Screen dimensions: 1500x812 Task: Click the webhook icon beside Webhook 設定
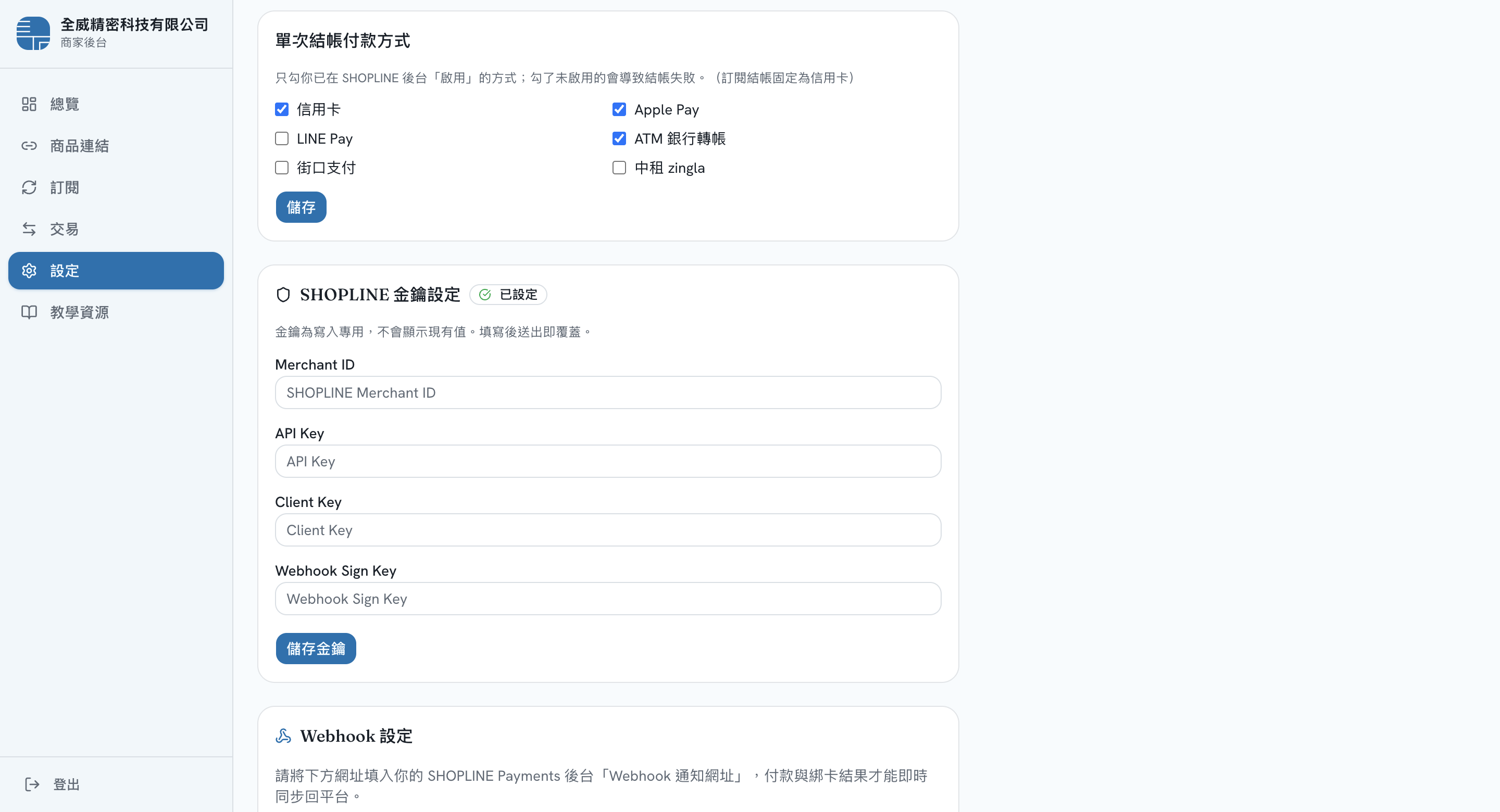pyautogui.click(x=283, y=736)
